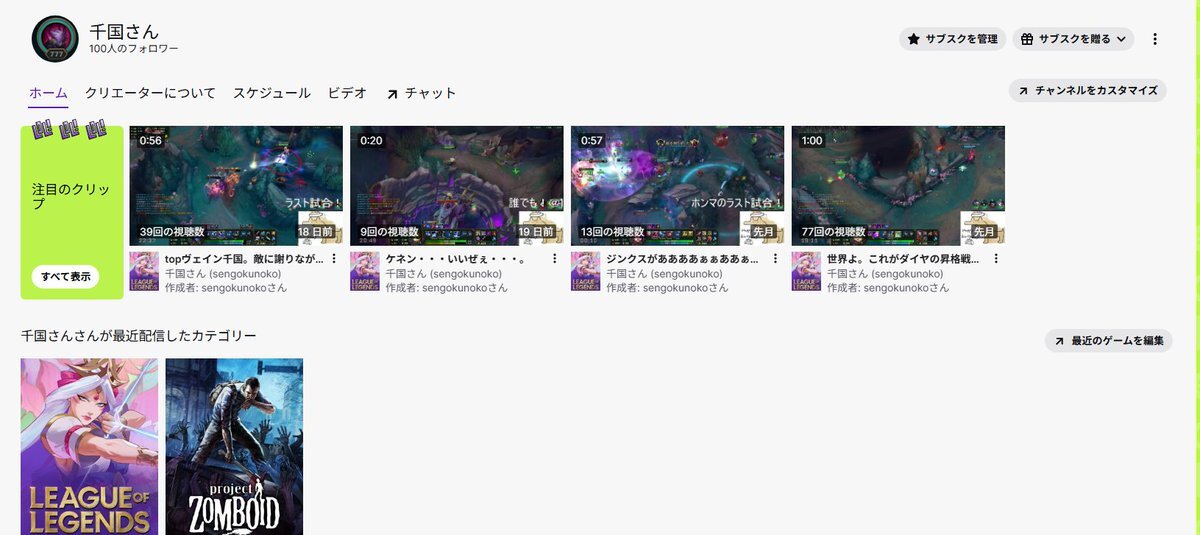Image resolution: width=1200 pixels, height=535 pixels.
Task: Open clip title ケネン・・・いいぜぇ・・・。
Action: point(456,259)
